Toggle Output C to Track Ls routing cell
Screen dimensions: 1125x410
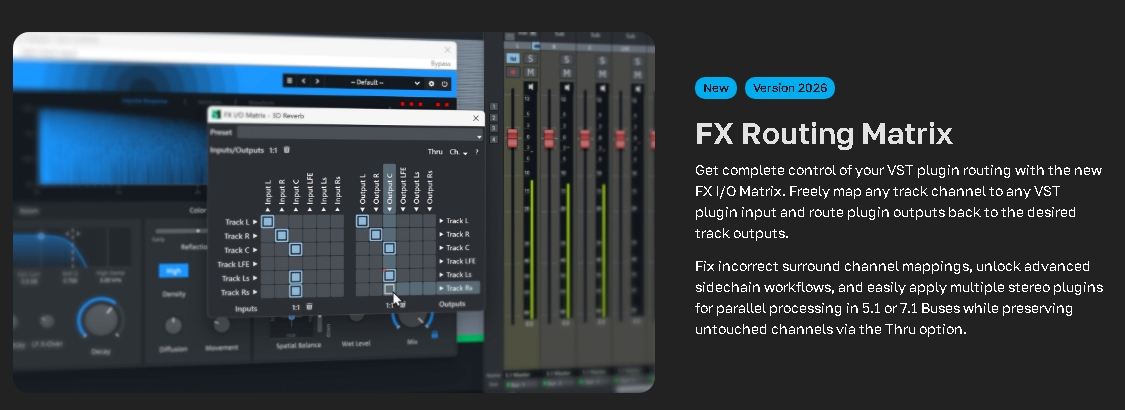pyautogui.click(x=389, y=275)
